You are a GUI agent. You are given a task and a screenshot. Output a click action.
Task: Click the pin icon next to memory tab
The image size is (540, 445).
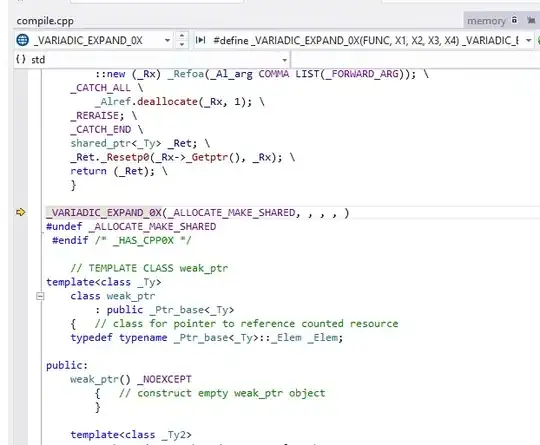click(531, 20)
